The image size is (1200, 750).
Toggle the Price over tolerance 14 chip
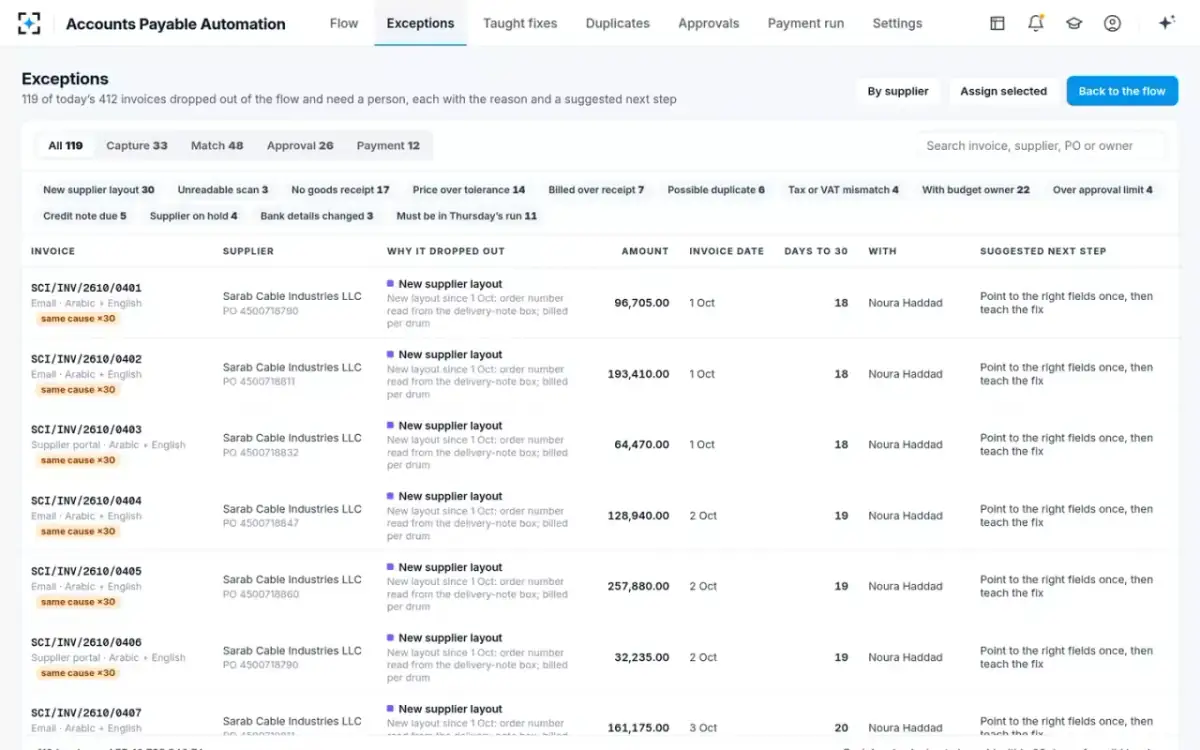point(469,190)
